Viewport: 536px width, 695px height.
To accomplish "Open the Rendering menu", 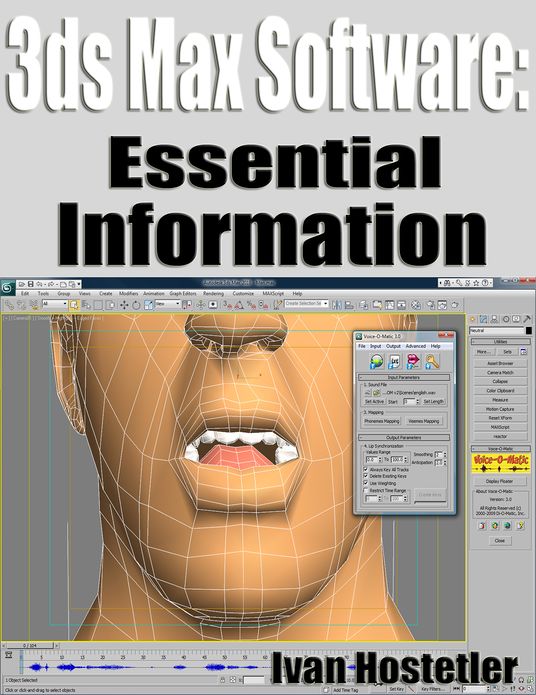I will 213,293.
